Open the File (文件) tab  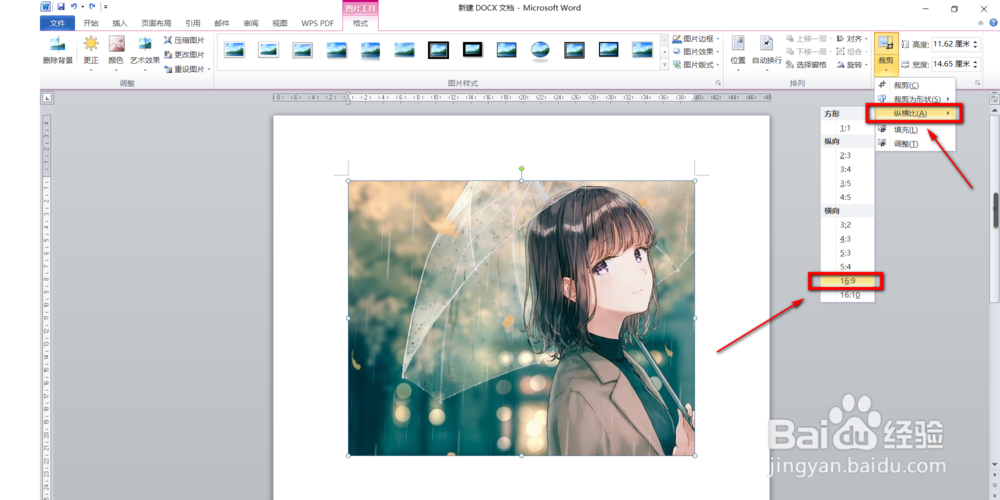(x=57, y=23)
